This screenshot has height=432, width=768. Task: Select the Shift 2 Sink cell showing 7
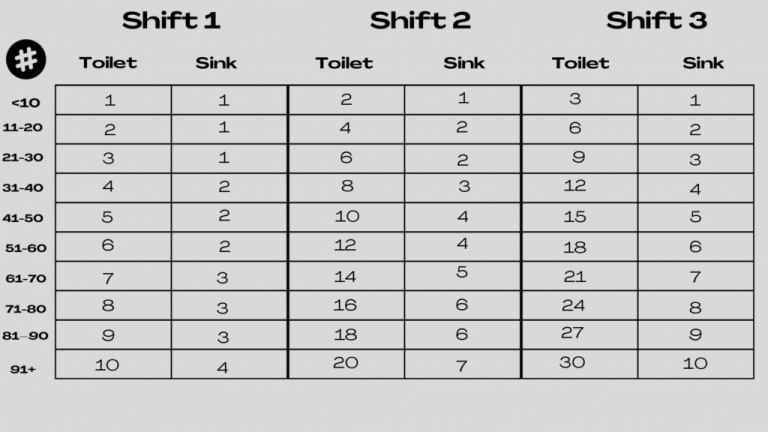(x=462, y=366)
